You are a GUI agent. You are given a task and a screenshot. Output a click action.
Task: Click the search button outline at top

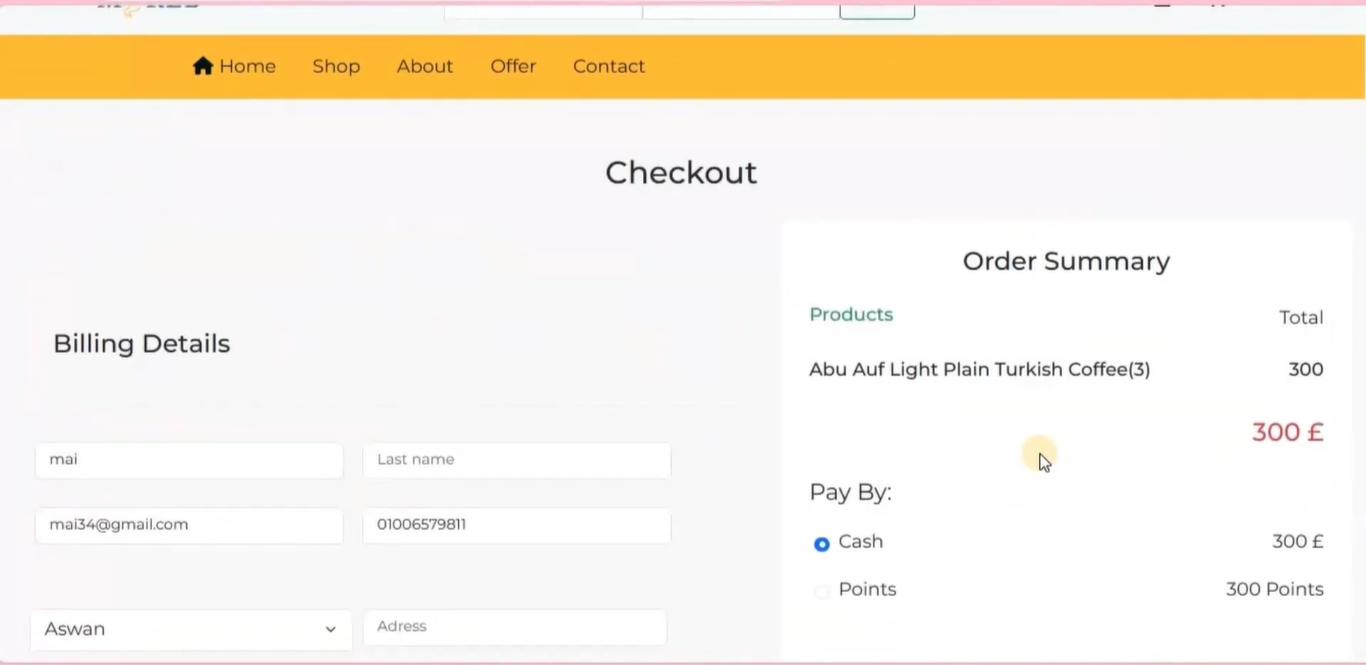tap(877, 10)
